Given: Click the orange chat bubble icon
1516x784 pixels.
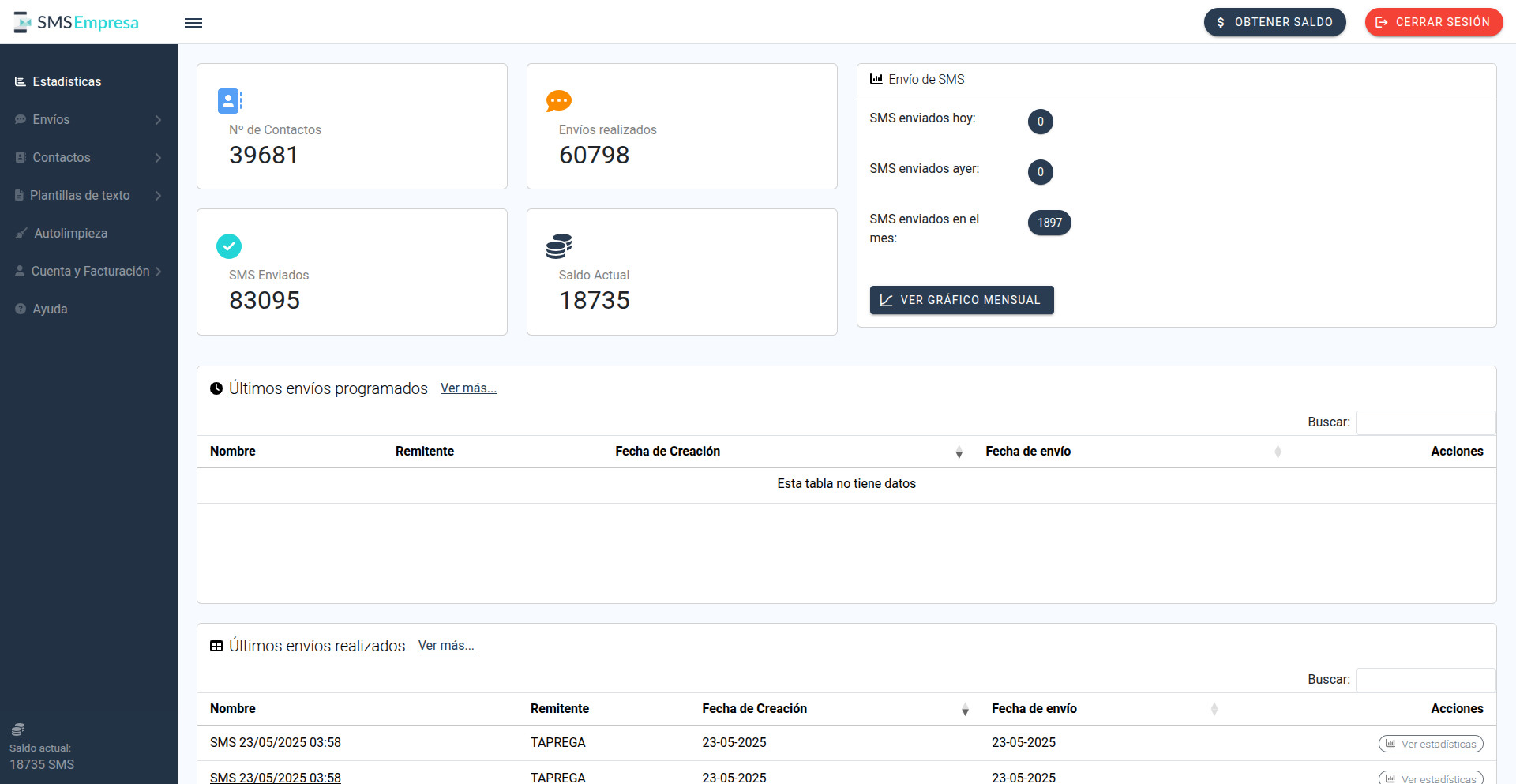Looking at the screenshot, I should coord(558,101).
